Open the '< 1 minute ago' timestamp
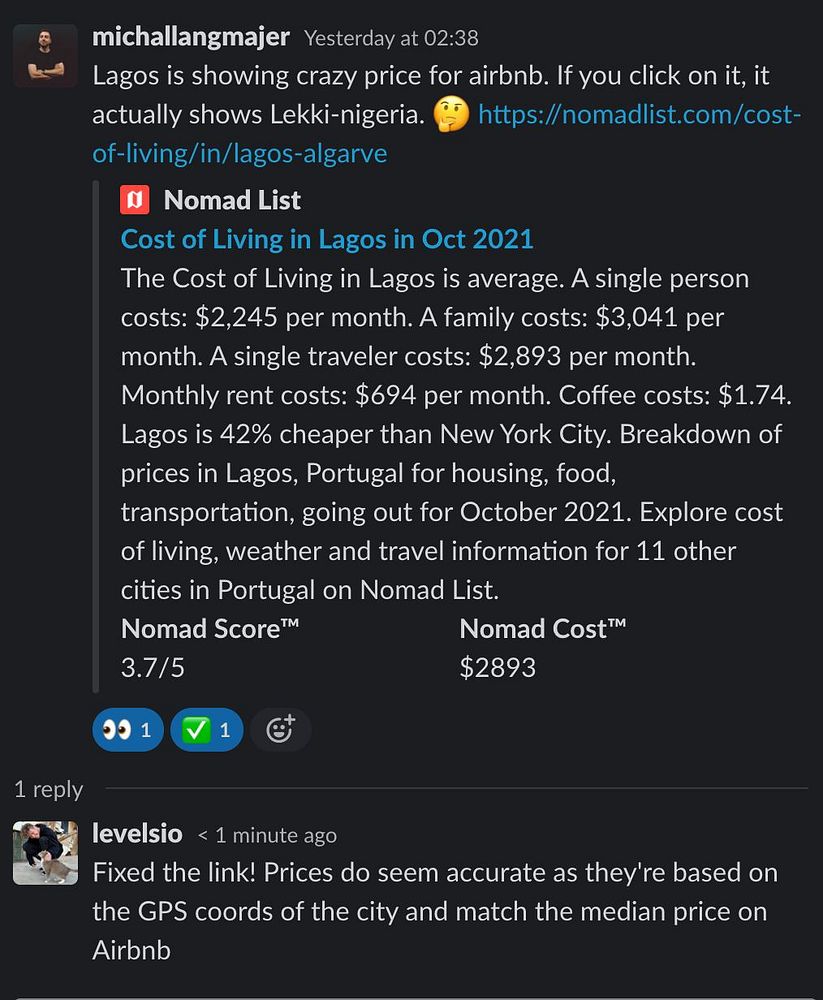The width and height of the screenshot is (823, 1000). click(x=267, y=835)
